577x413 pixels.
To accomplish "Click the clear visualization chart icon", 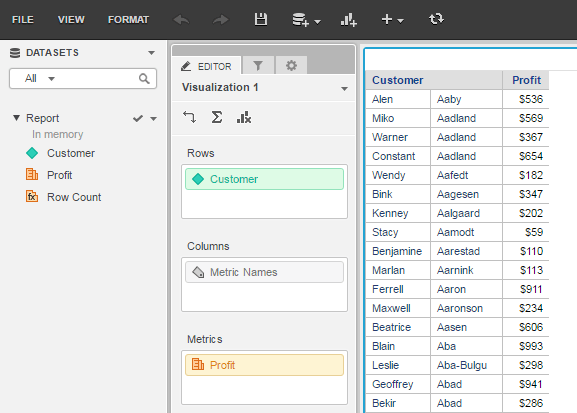I will [x=244, y=117].
